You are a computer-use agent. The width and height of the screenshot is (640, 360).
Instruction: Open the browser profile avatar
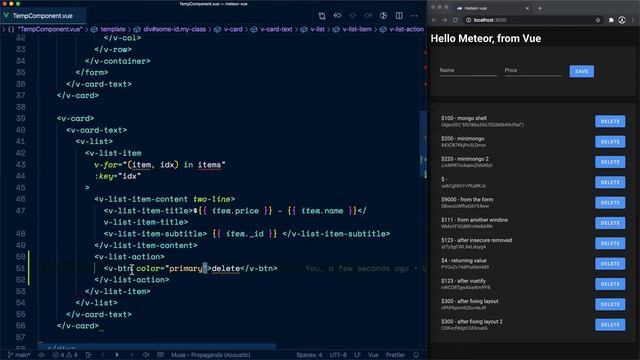click(x=622, y=20)
